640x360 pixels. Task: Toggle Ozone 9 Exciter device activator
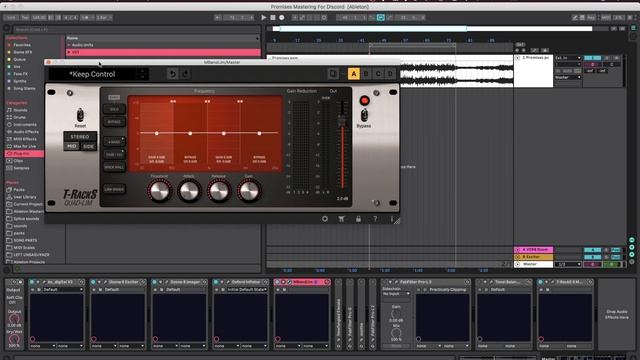click(93, 282)
